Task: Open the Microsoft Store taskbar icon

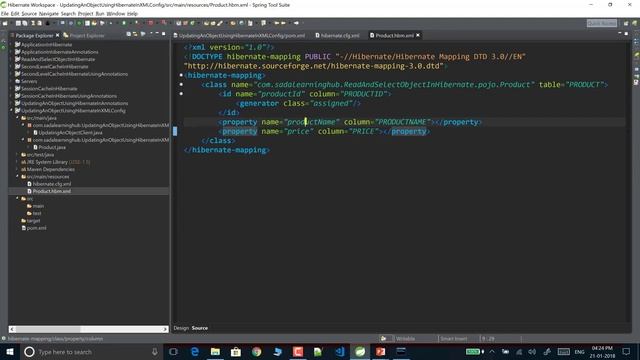Action: tap(236, 352)
